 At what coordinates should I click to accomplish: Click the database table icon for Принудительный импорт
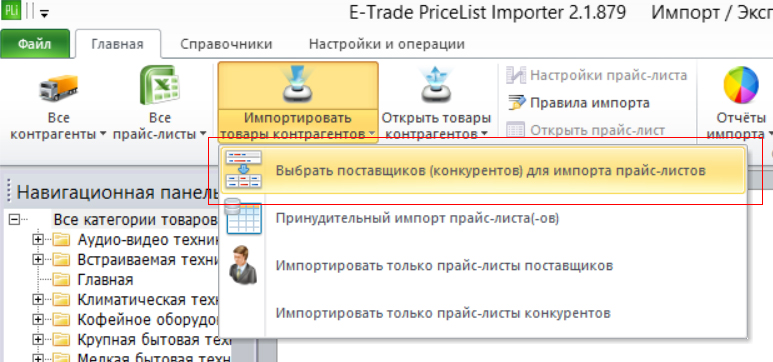point(244,216)
